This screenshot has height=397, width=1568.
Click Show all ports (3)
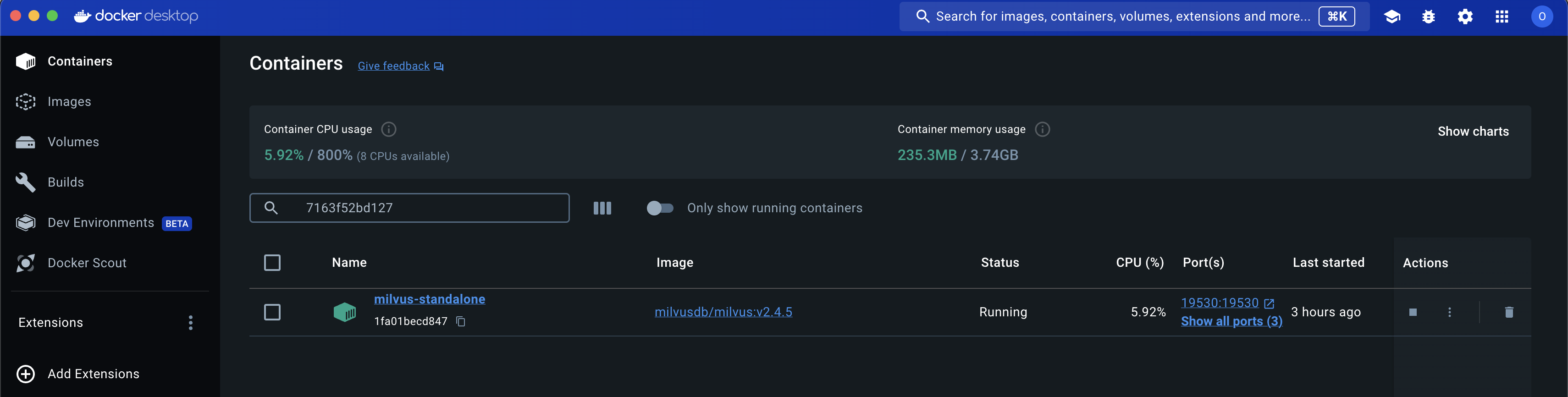1231,321
